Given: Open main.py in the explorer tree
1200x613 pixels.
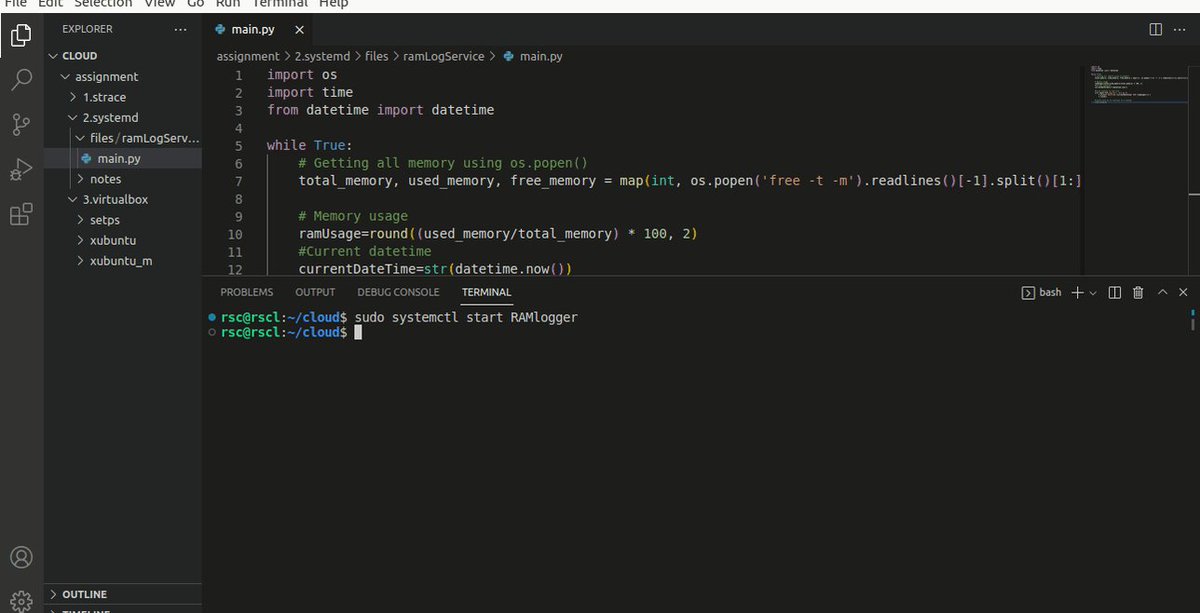Looking at the screenshot, I should pyautogui.click(x=123, y=158).
